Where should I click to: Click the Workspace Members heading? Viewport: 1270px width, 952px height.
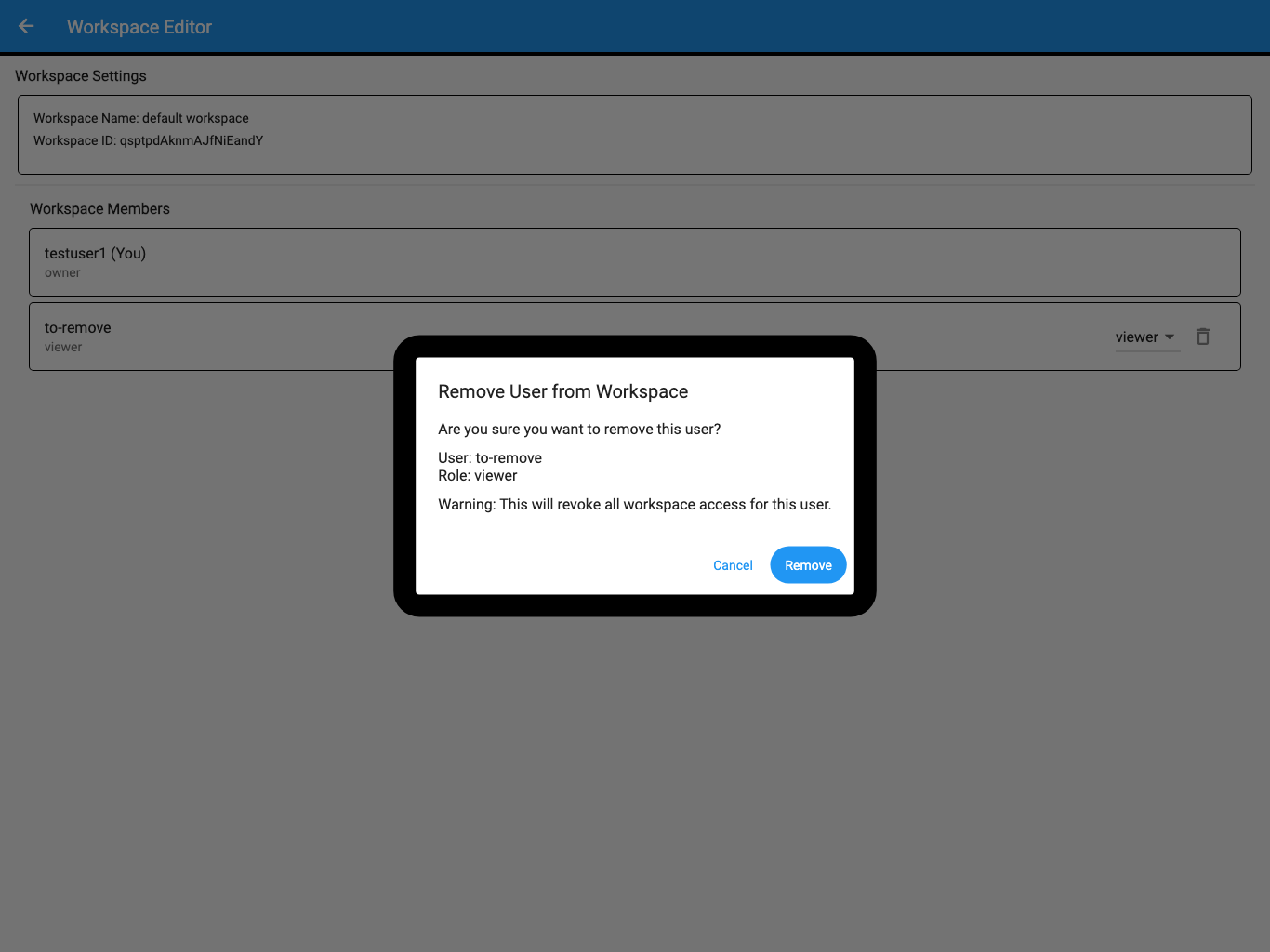(100, 209)
